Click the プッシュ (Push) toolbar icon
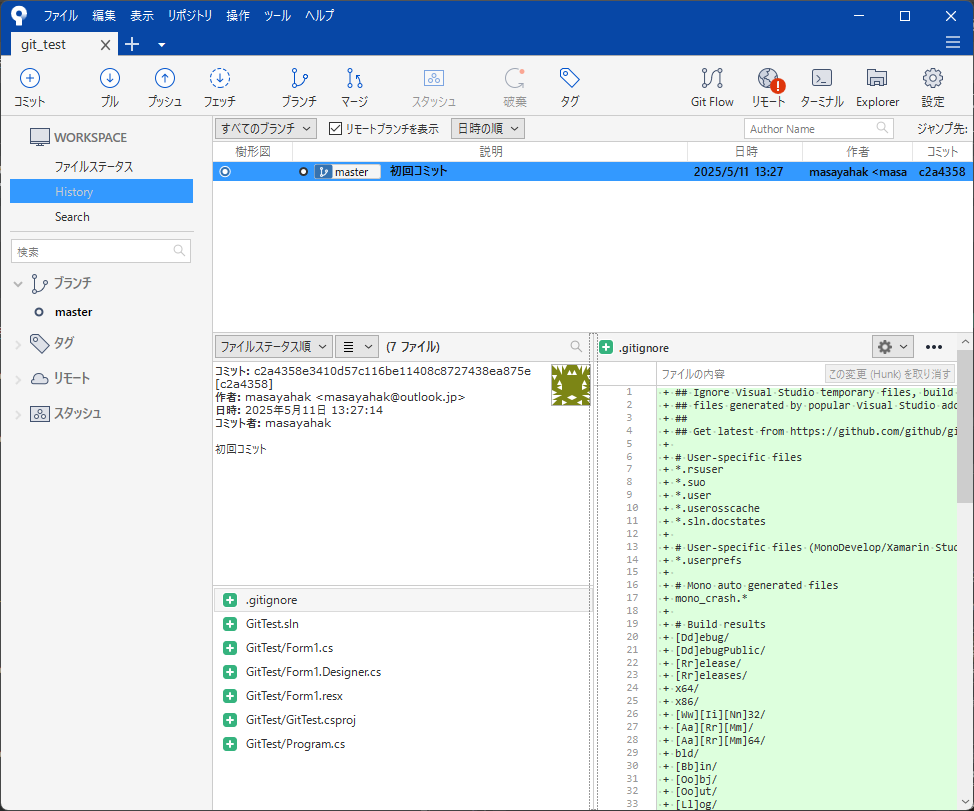This screenshot has height=811, width=974. pyautogui.click(x=165, y=88)
